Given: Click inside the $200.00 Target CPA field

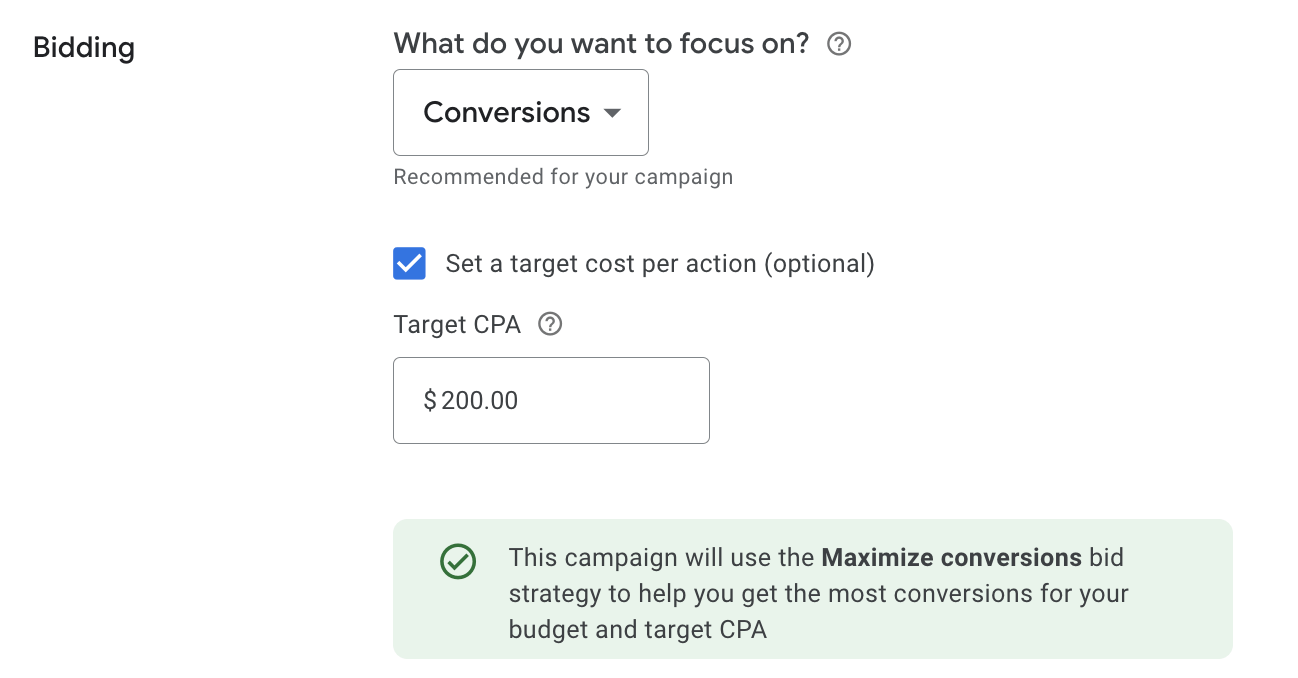Looking at the screenshot, I should (551, 400).
